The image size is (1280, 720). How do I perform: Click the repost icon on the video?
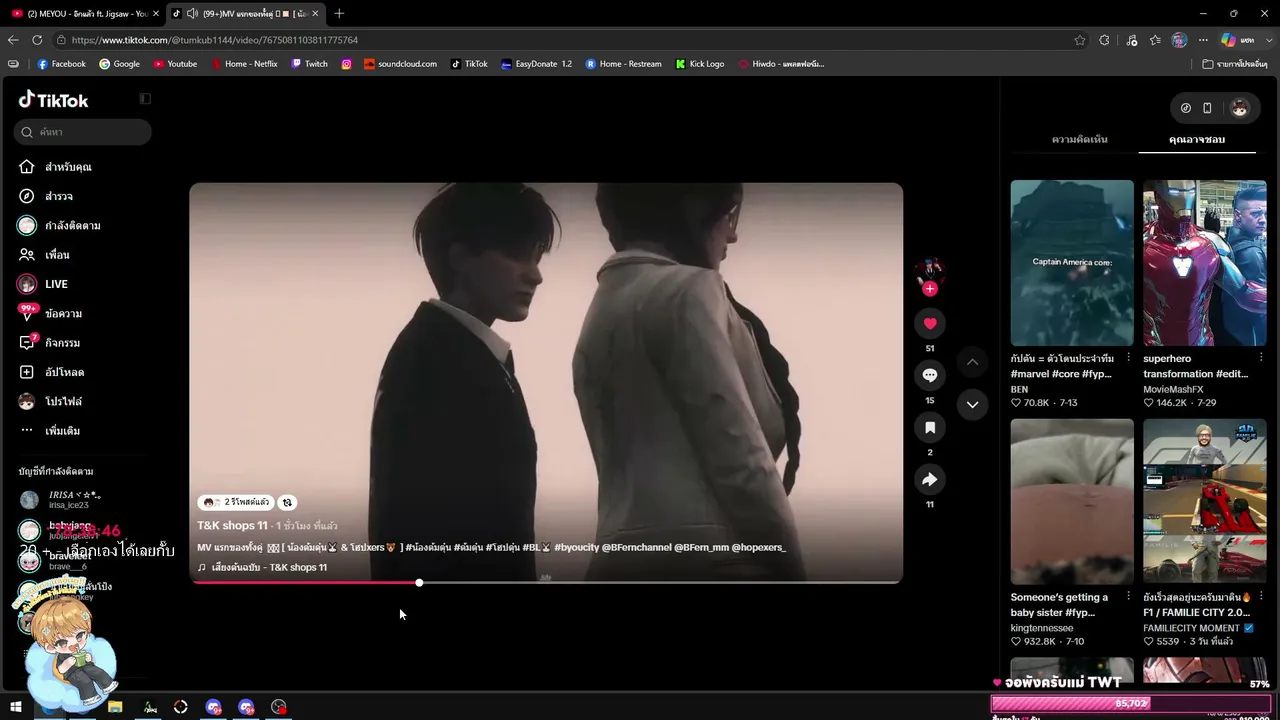pos(287,503)
